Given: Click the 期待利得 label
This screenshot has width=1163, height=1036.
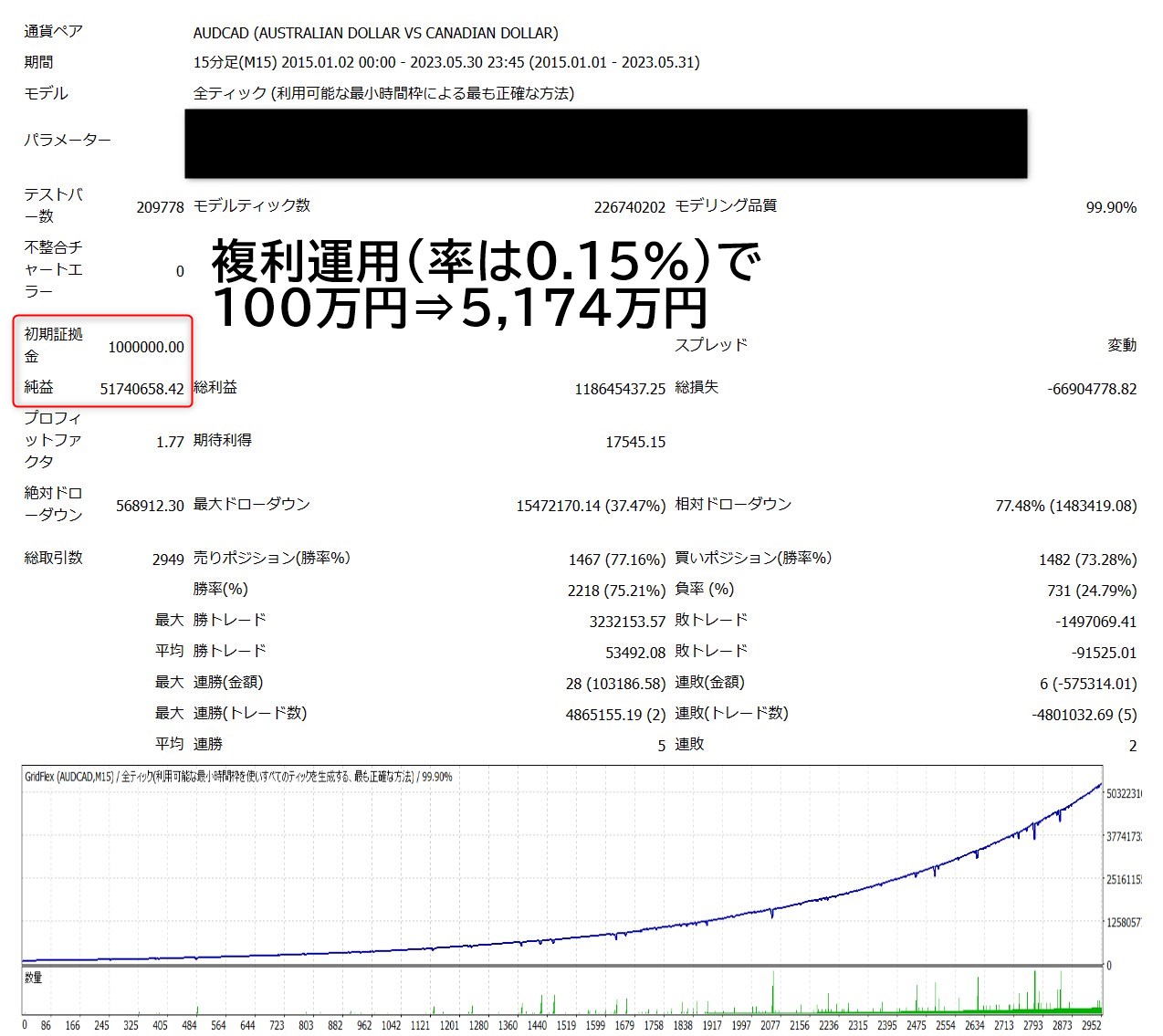Looking at the screenshot, I should tap(223, 440).
